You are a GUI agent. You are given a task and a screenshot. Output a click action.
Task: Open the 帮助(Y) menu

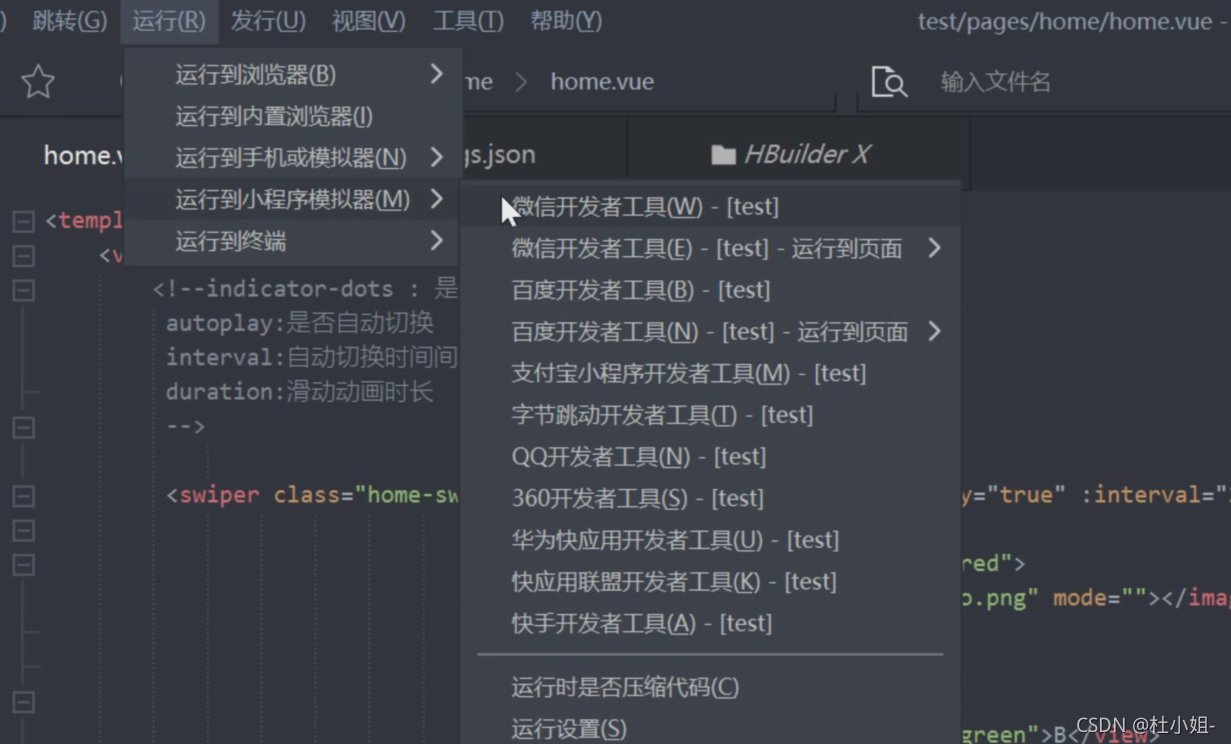566,20
